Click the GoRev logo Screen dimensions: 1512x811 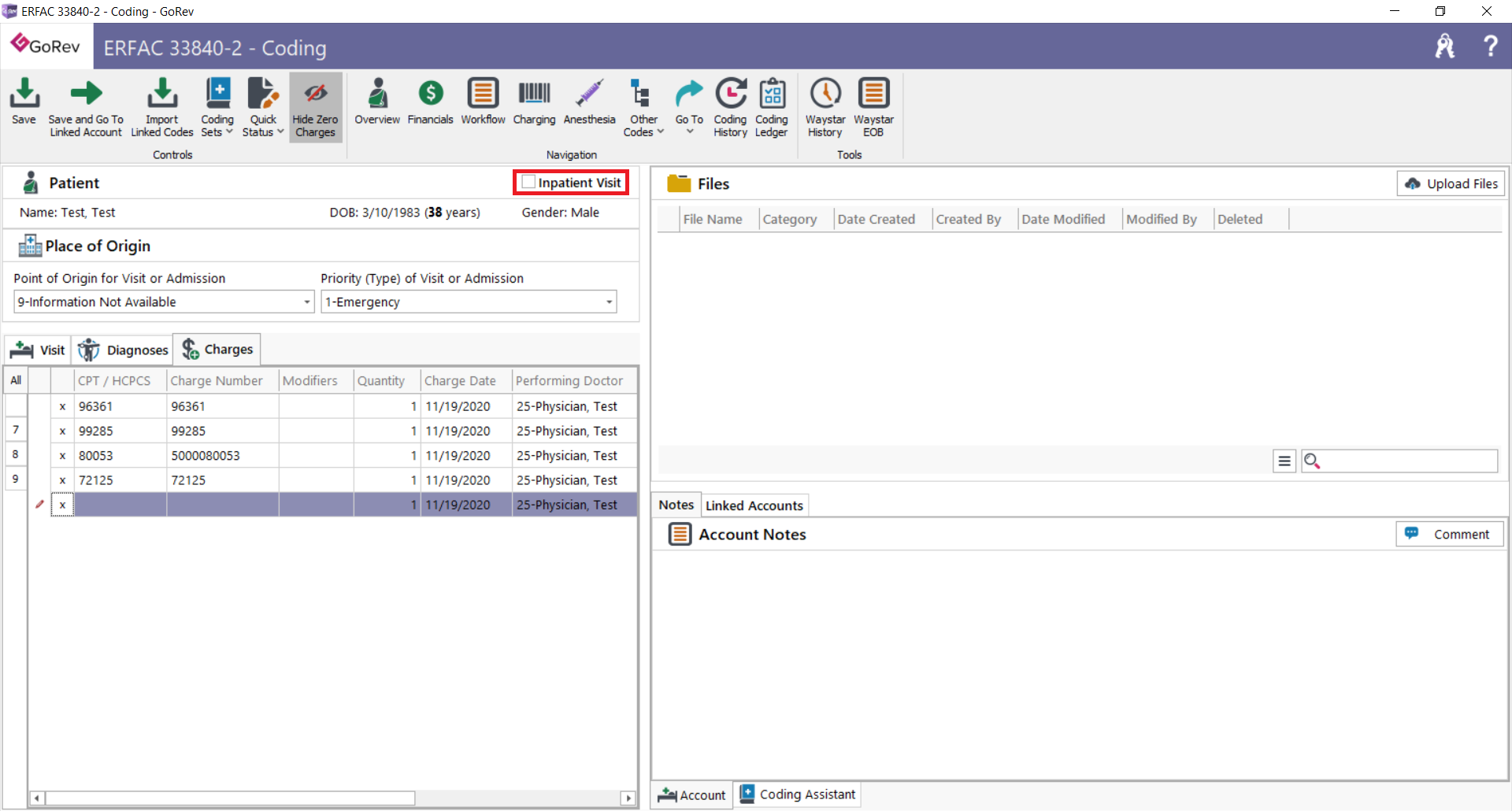[x=46, y=46]
